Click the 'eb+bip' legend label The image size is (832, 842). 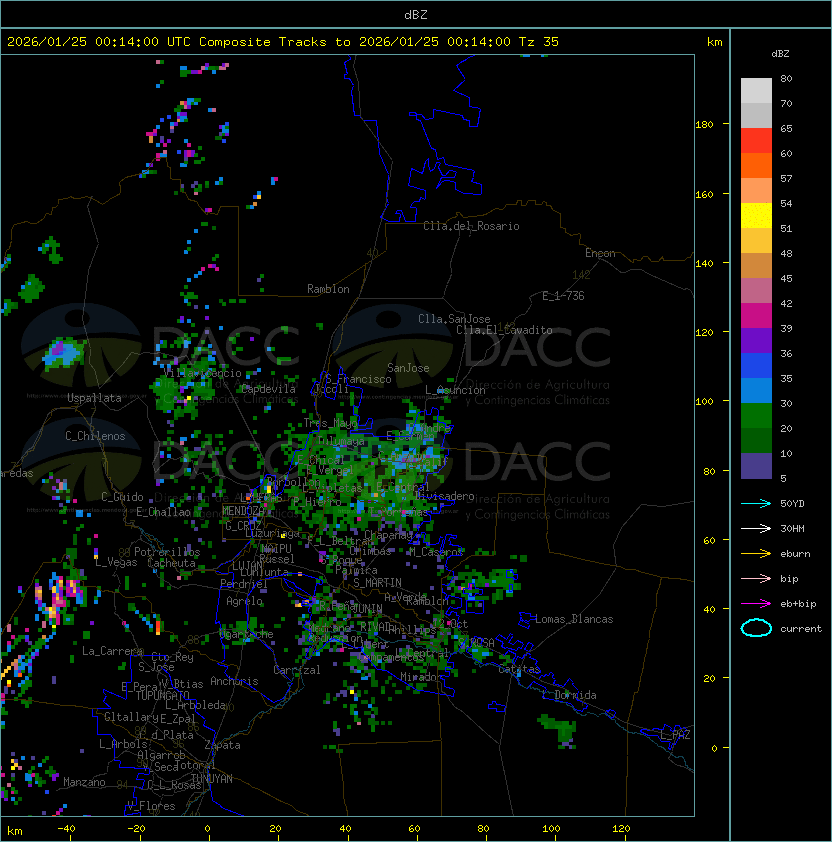click(x=798, y=604)
